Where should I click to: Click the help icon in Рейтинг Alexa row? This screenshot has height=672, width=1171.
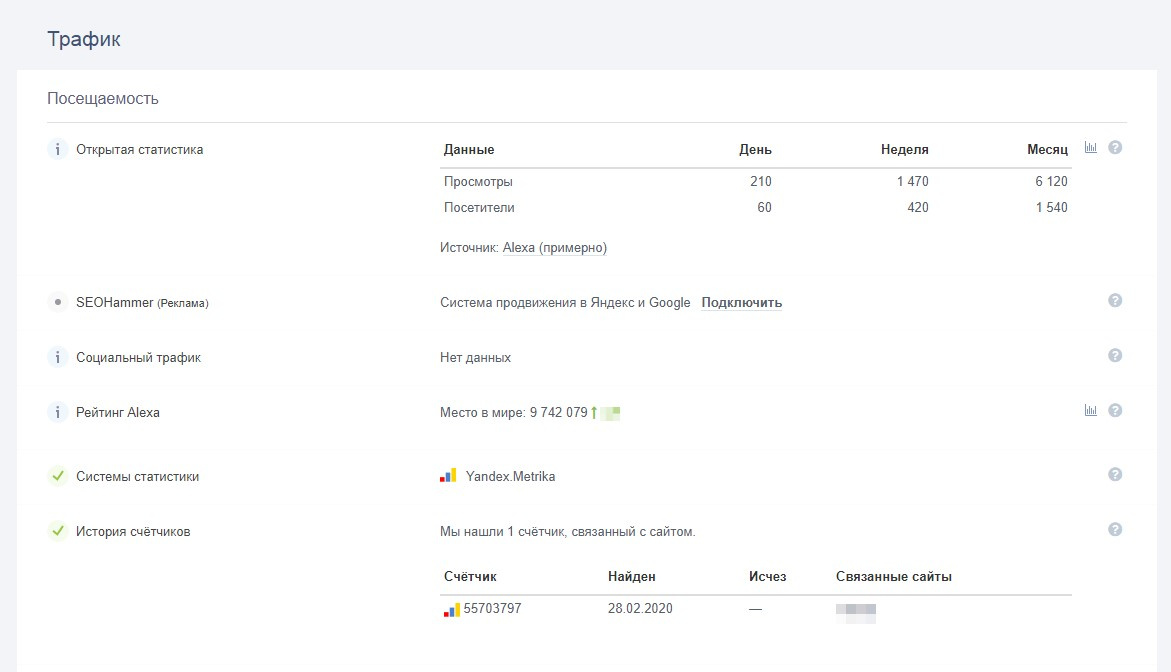point(1115,410)
